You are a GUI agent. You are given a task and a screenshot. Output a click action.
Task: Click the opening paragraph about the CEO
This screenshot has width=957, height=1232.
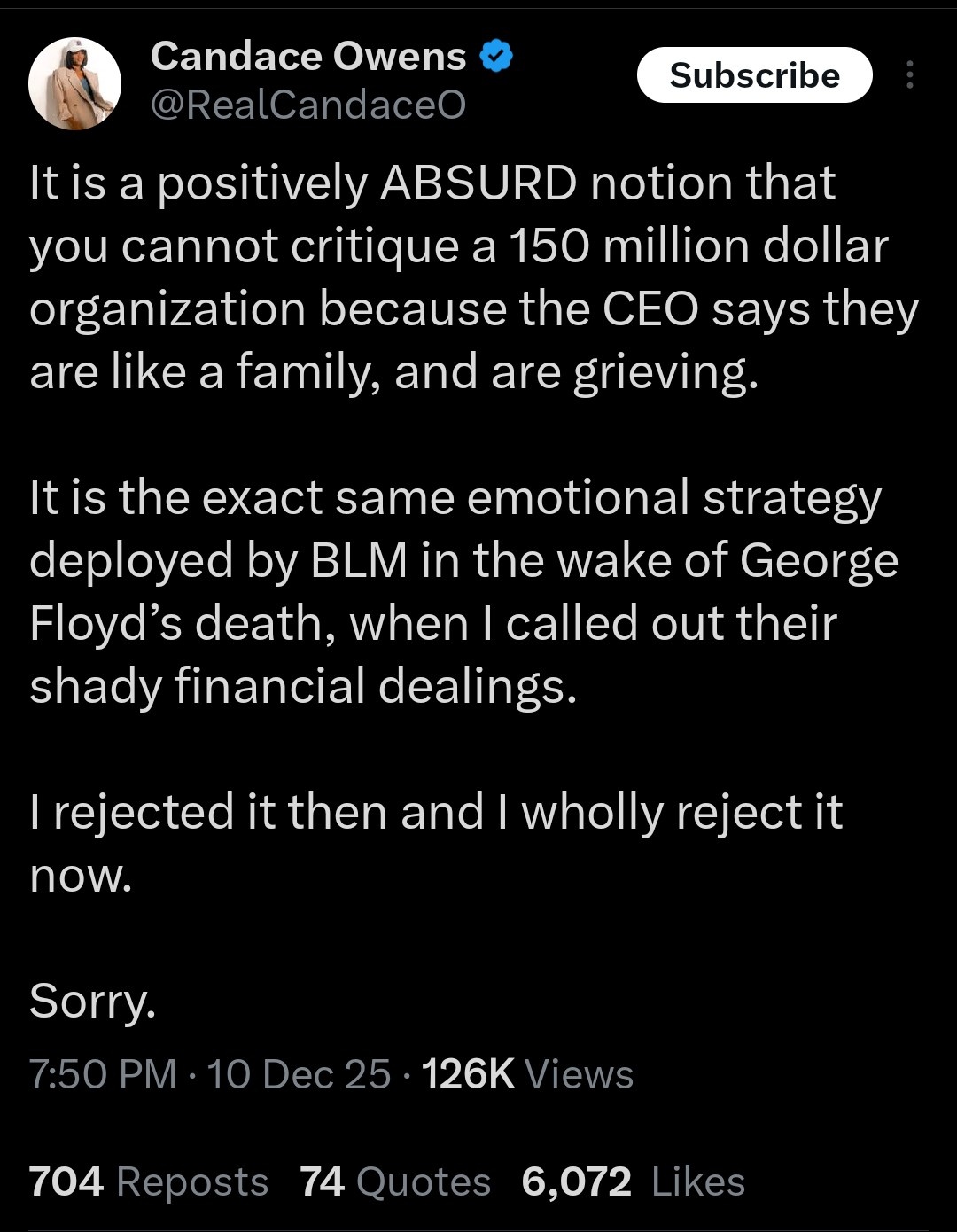461,277
